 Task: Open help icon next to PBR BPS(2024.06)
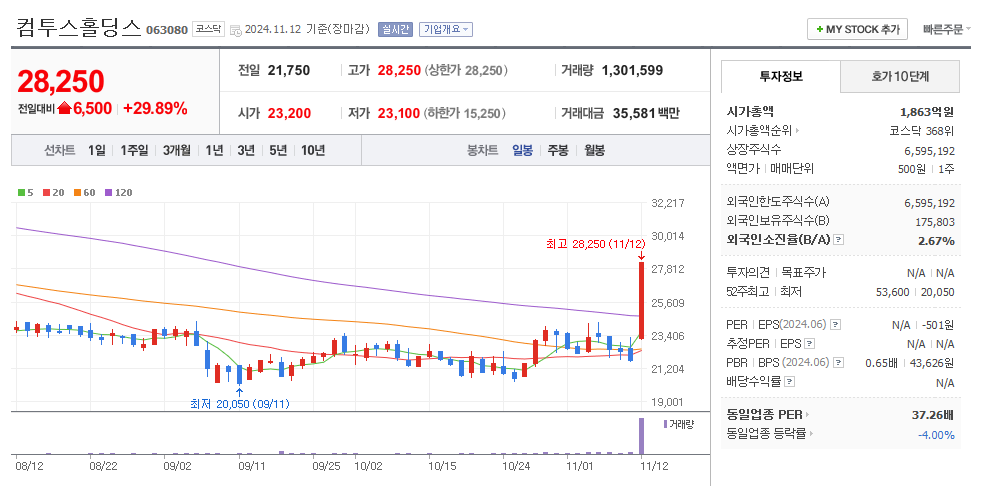(x=838, y=362)
